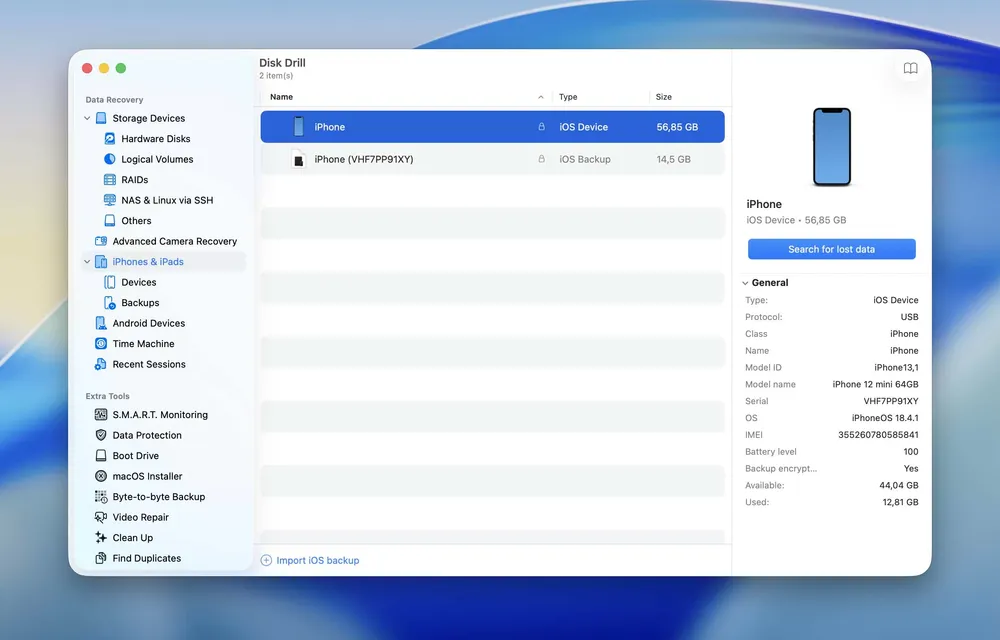Screen dimensions: 1000x640
Task: Click the Hardware Disks icon
Action: tap(110, 138)
